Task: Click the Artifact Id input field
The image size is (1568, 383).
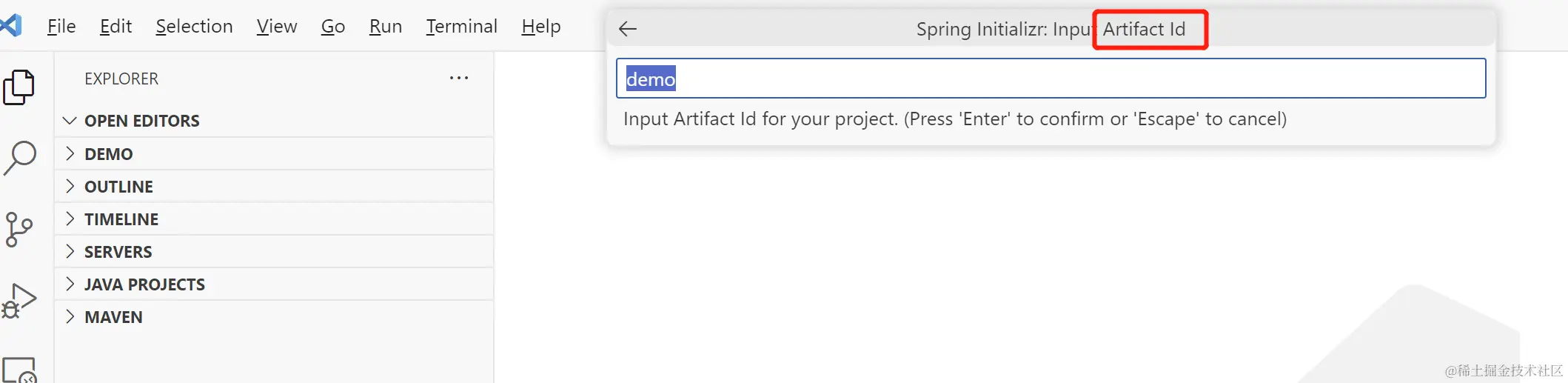Action: tap(1051, 79)
